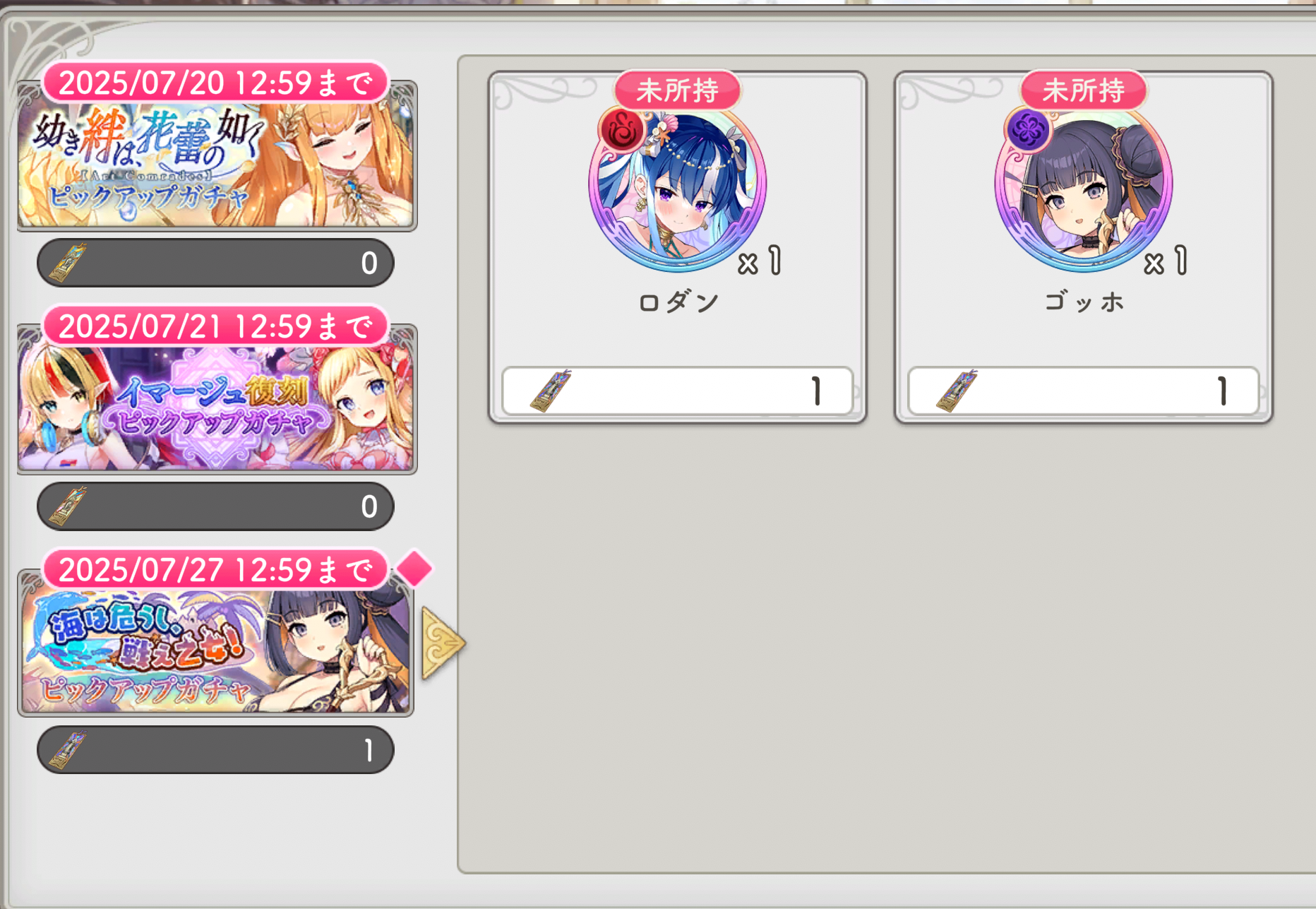Click the 未所持 badge above ゴッホ
The width and height of the screenshot is (1316, 909).
(x=1084, y=90)
